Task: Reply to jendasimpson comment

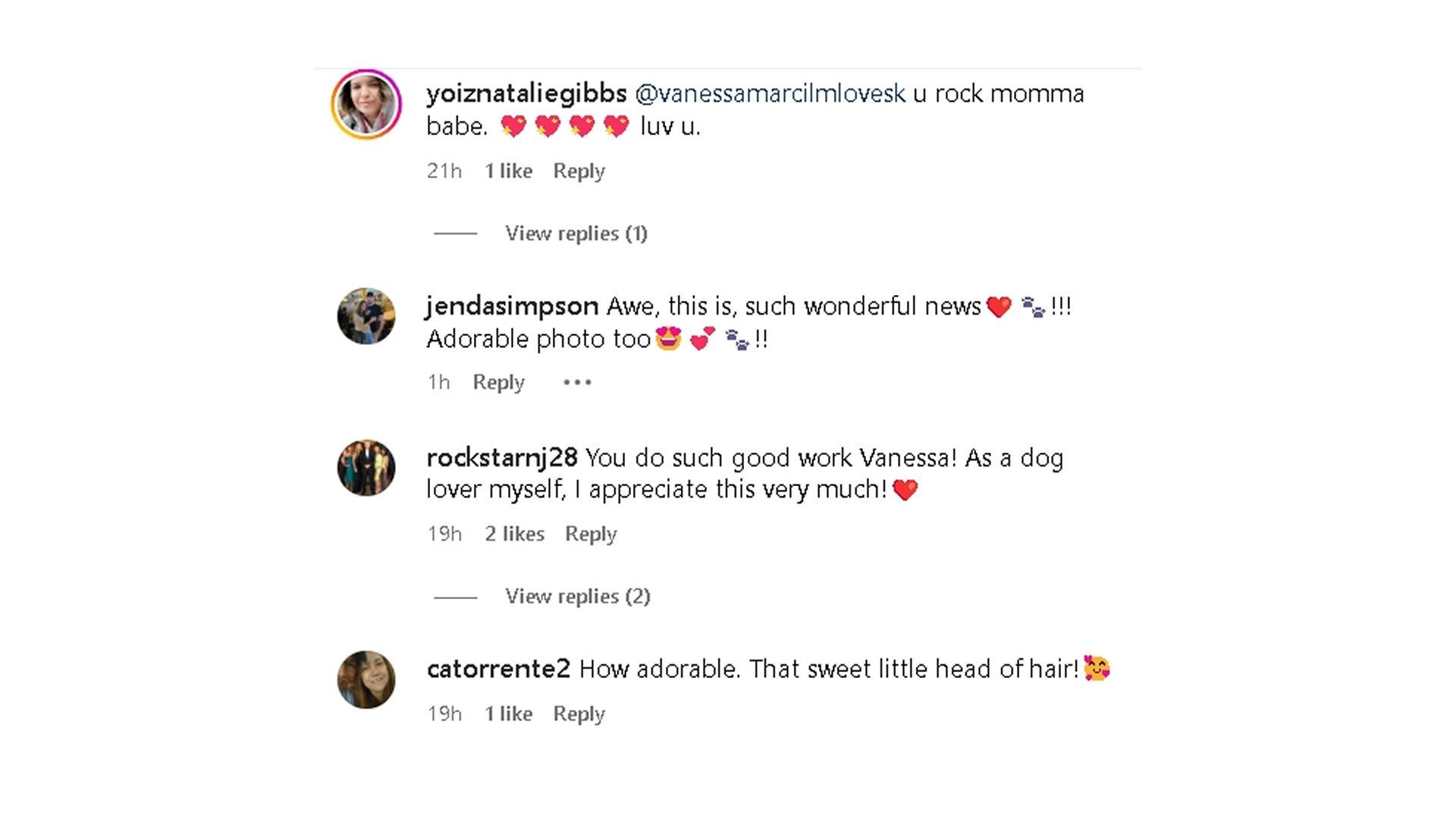Action: 498,382
